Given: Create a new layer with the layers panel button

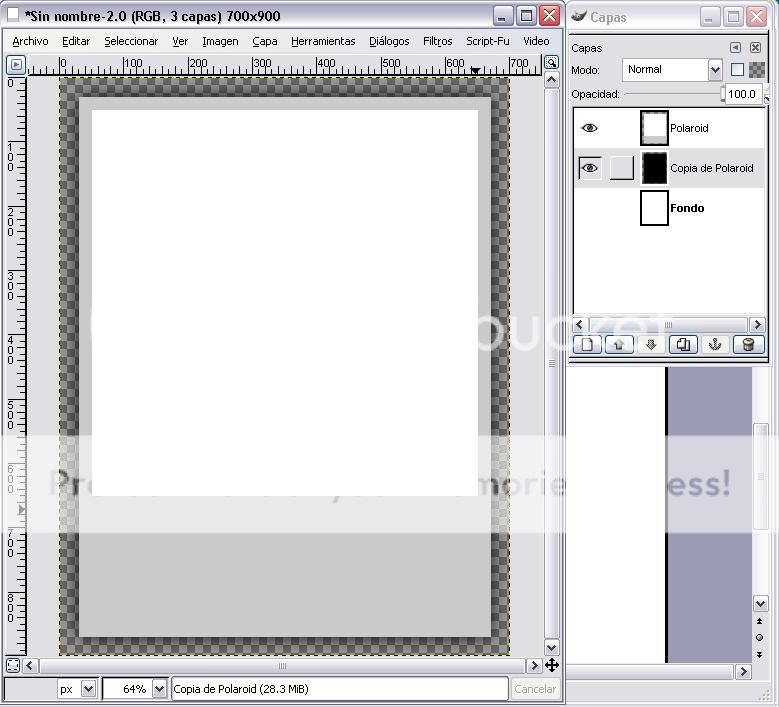Looking at the screenshot, I should [587, 345].
